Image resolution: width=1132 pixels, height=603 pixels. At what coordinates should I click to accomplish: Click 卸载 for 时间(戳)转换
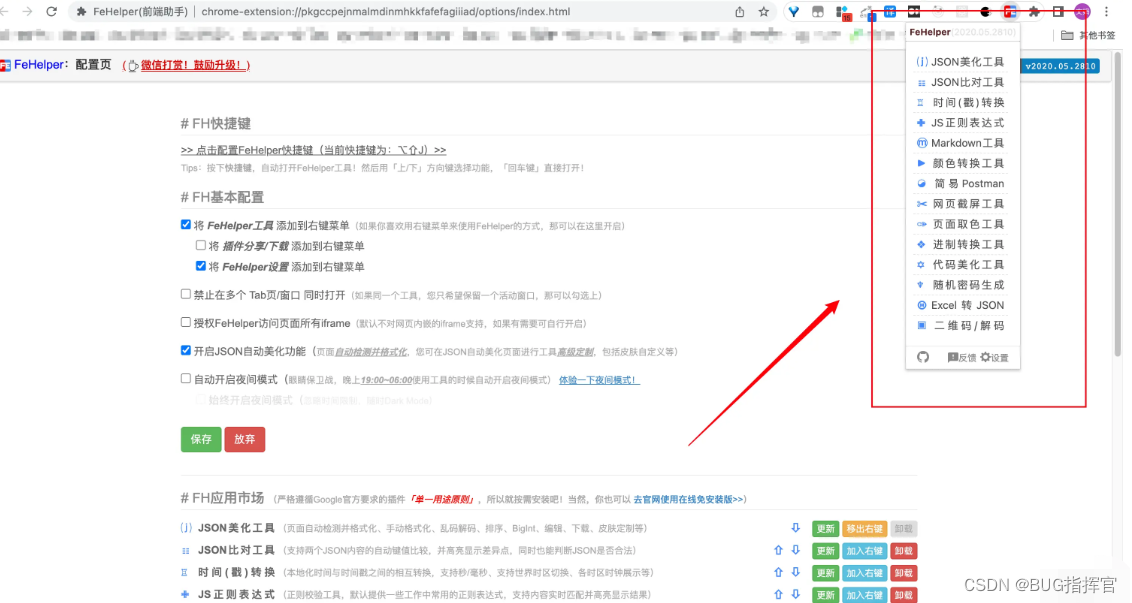click(x=903, y=573)
